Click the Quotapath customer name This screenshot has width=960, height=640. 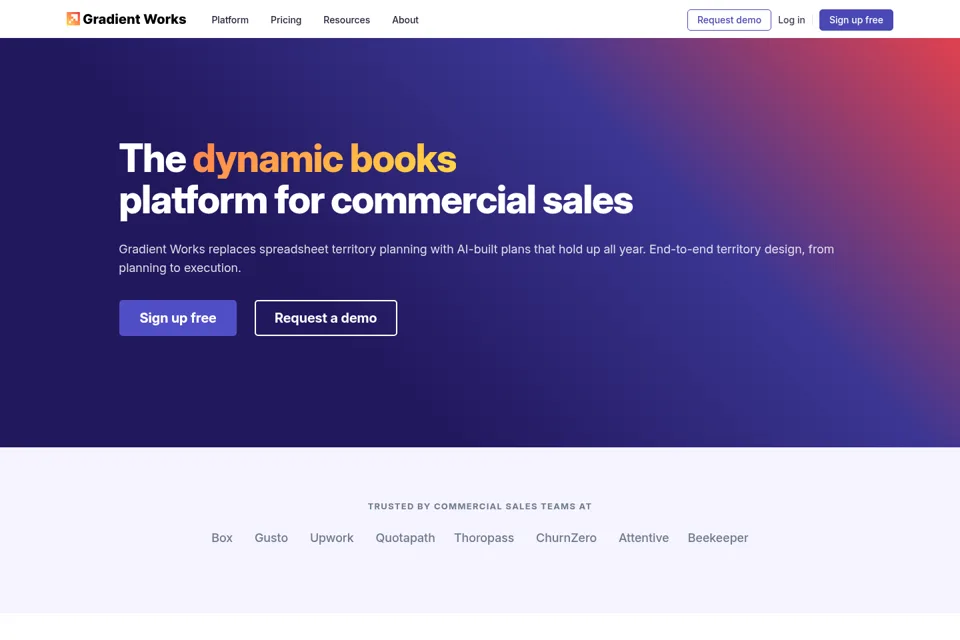pos(405,538)
